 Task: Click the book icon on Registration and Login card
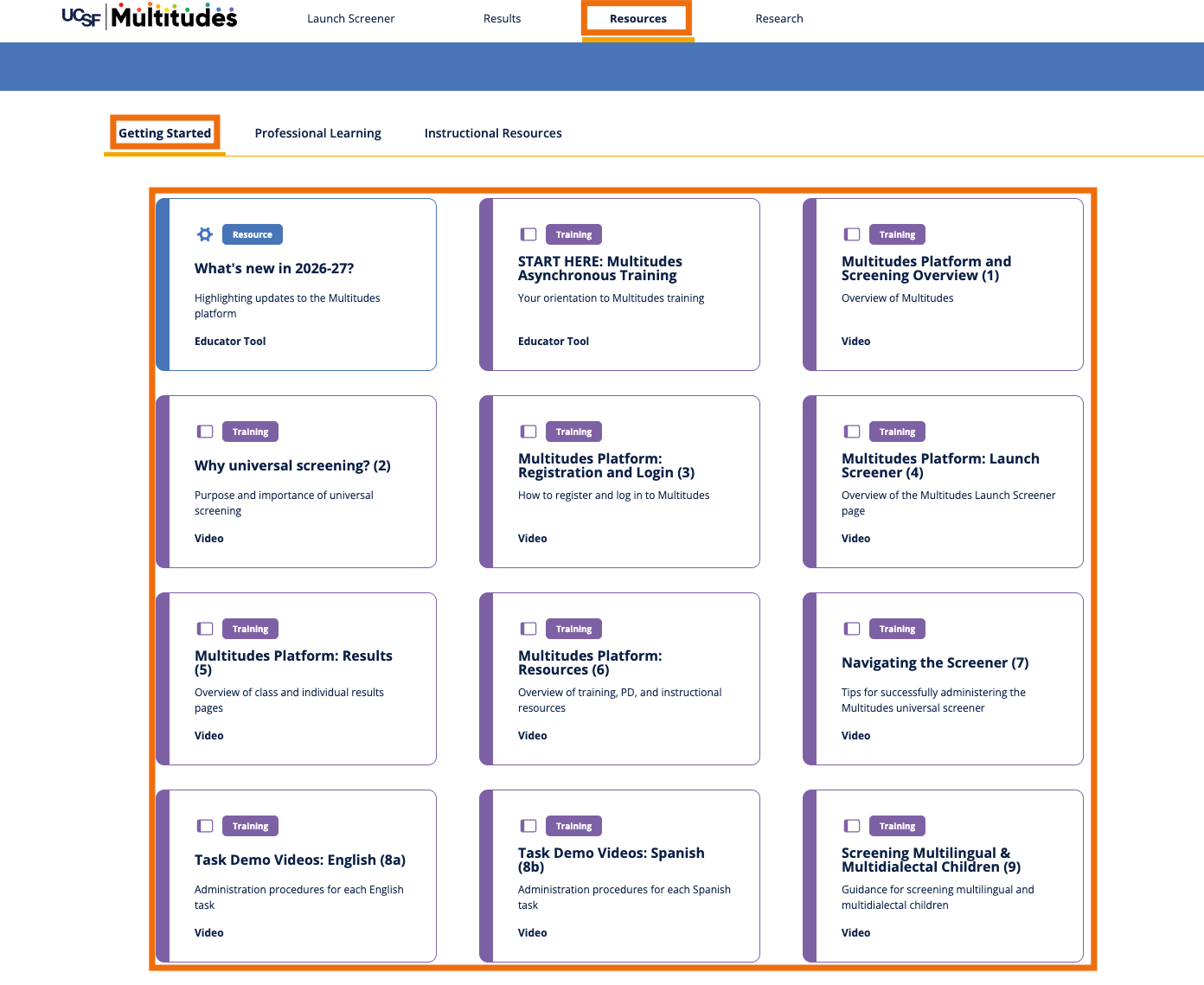coord(528,432)
